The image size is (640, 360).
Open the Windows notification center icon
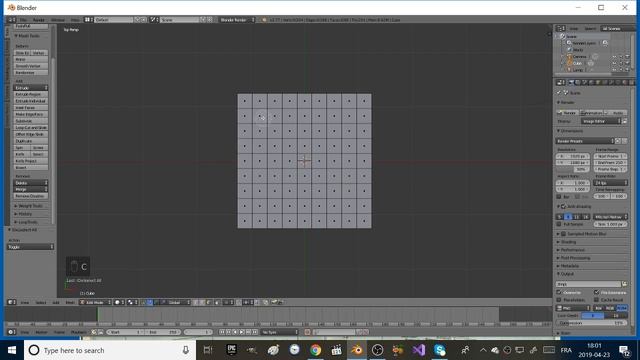pyautogui.click(x=624, y=350)
